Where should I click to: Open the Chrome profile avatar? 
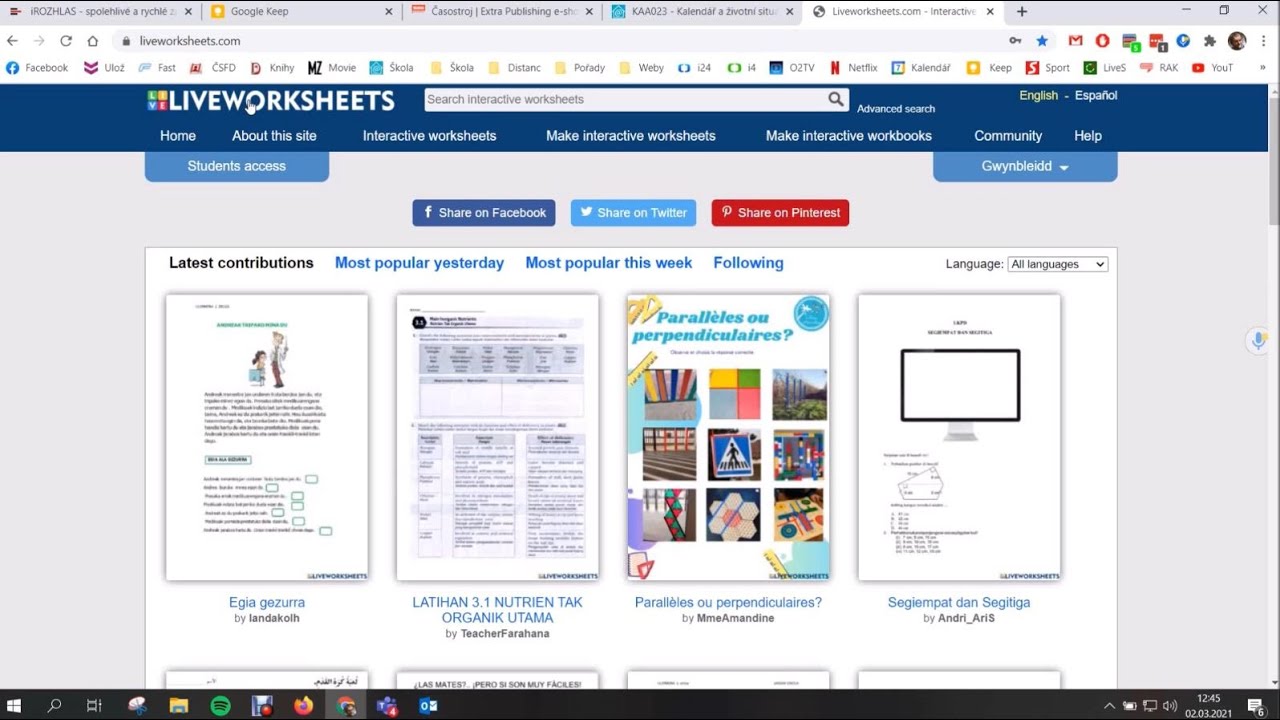1237,41
